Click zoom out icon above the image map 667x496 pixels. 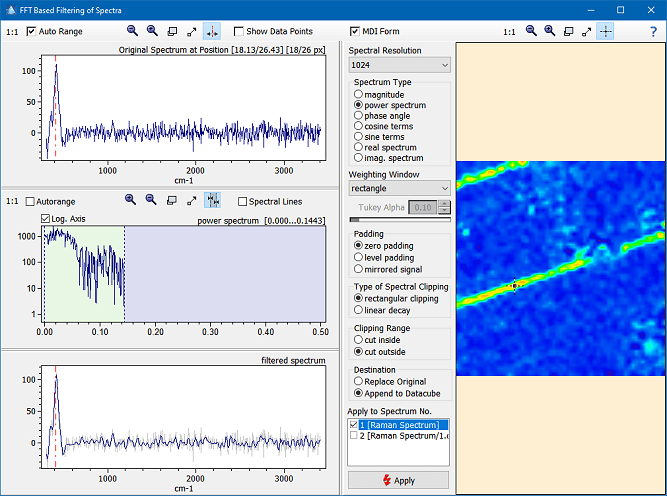point(531,31)
